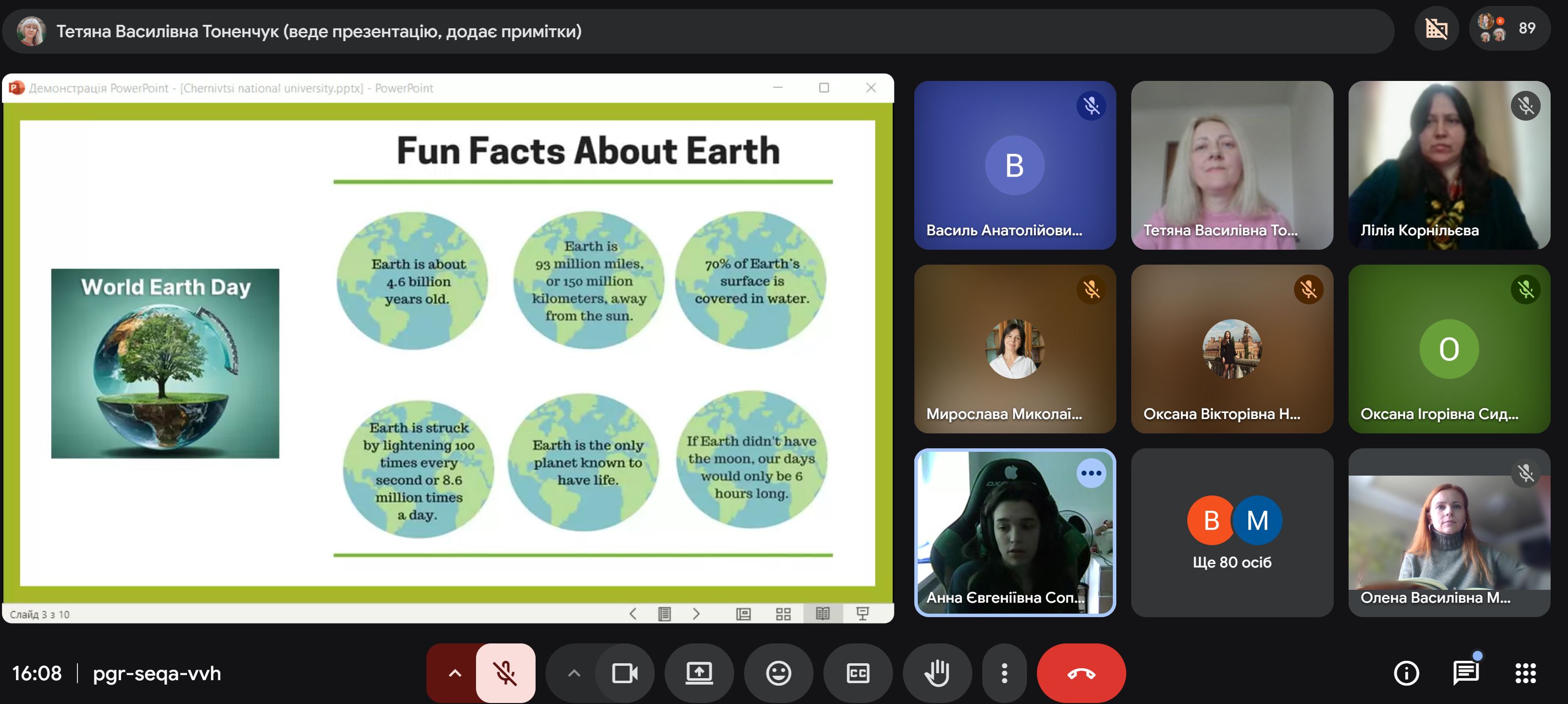Open the emoji reactions button

point(778,673)
